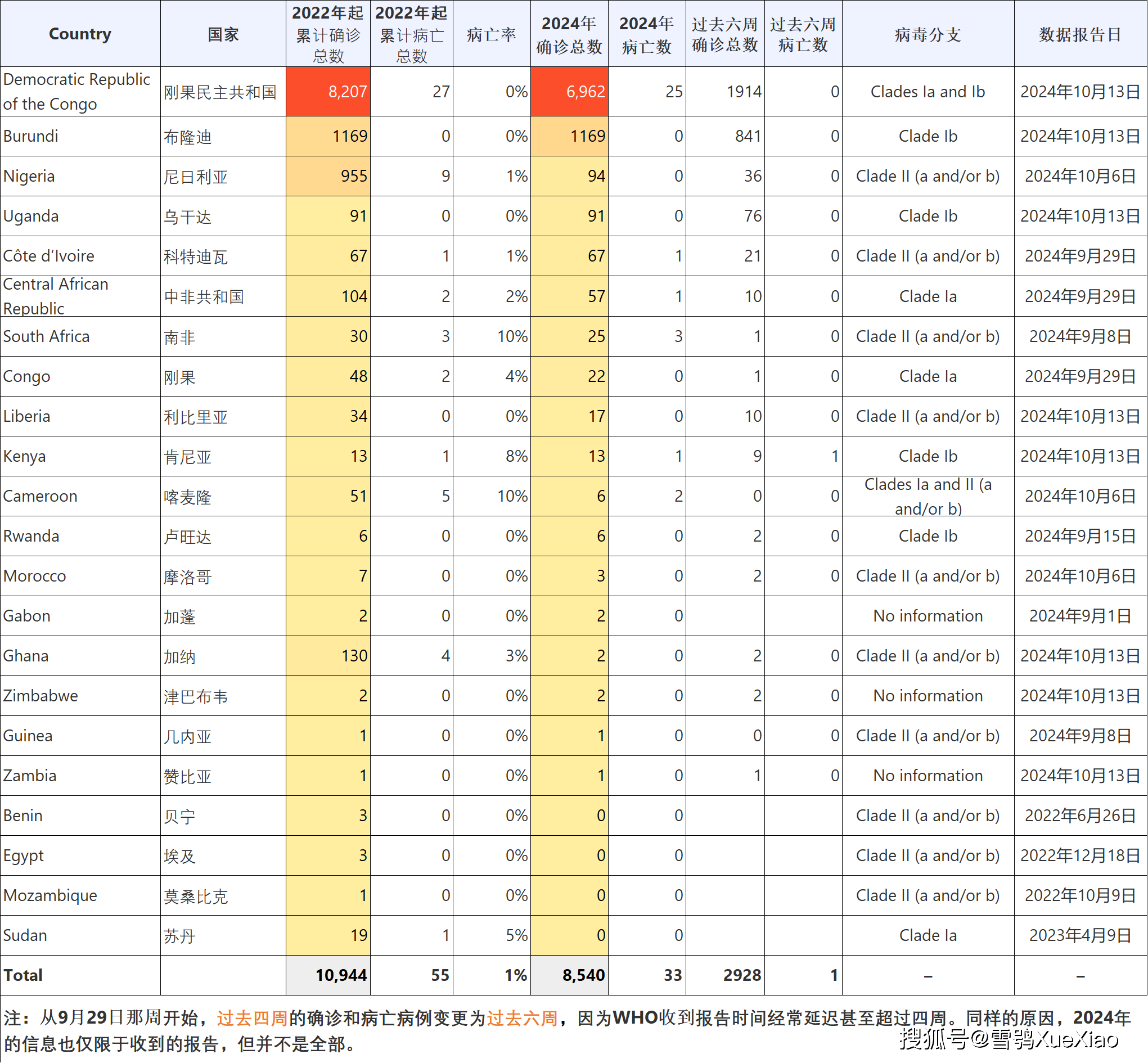Image resolution: width=1148 pixels, height=1063 pixels.
Task: Select the 'Morocco' country cell
Action: pos(80,576)
